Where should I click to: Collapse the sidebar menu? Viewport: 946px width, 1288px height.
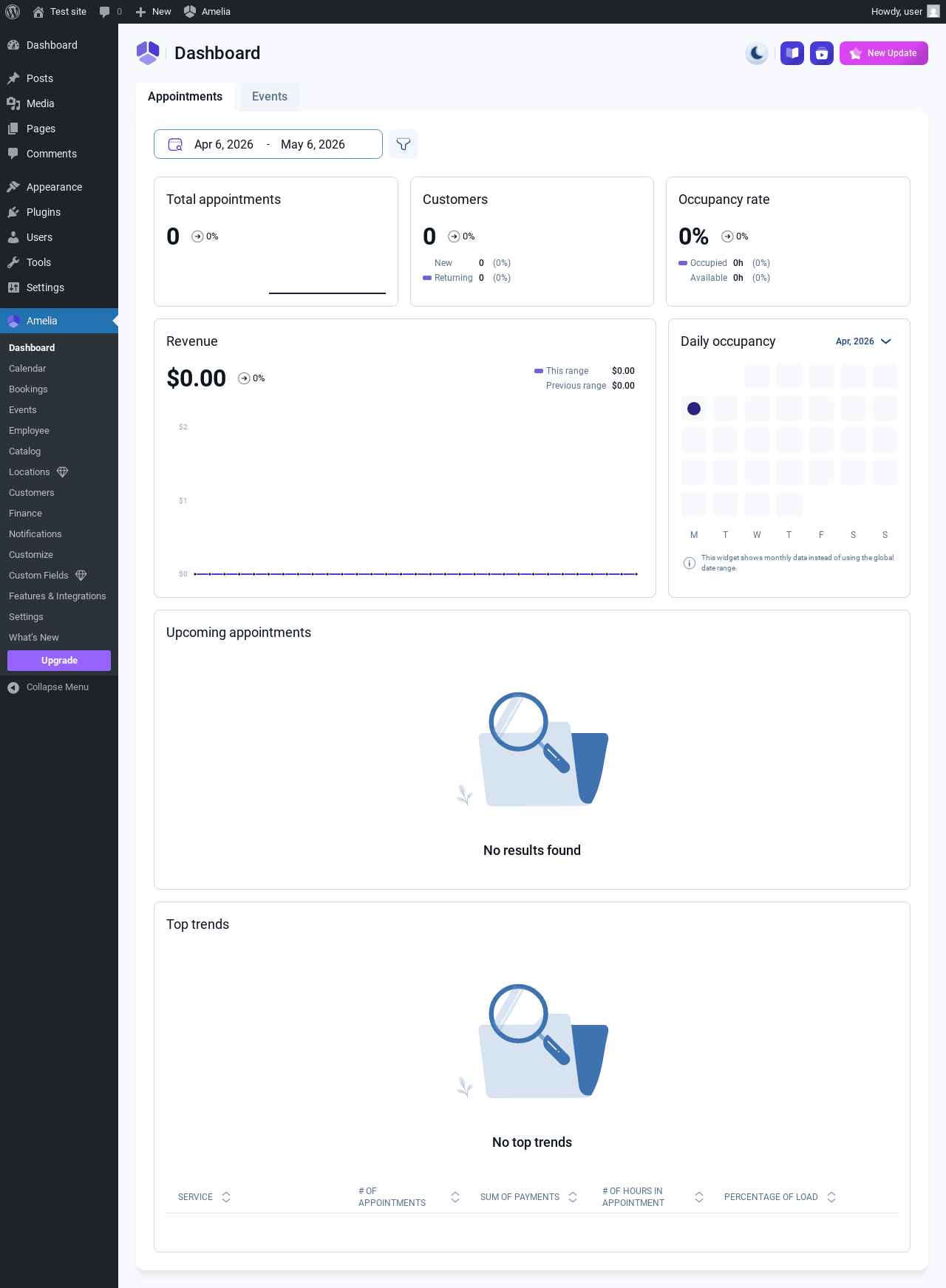tap(59, 687)
